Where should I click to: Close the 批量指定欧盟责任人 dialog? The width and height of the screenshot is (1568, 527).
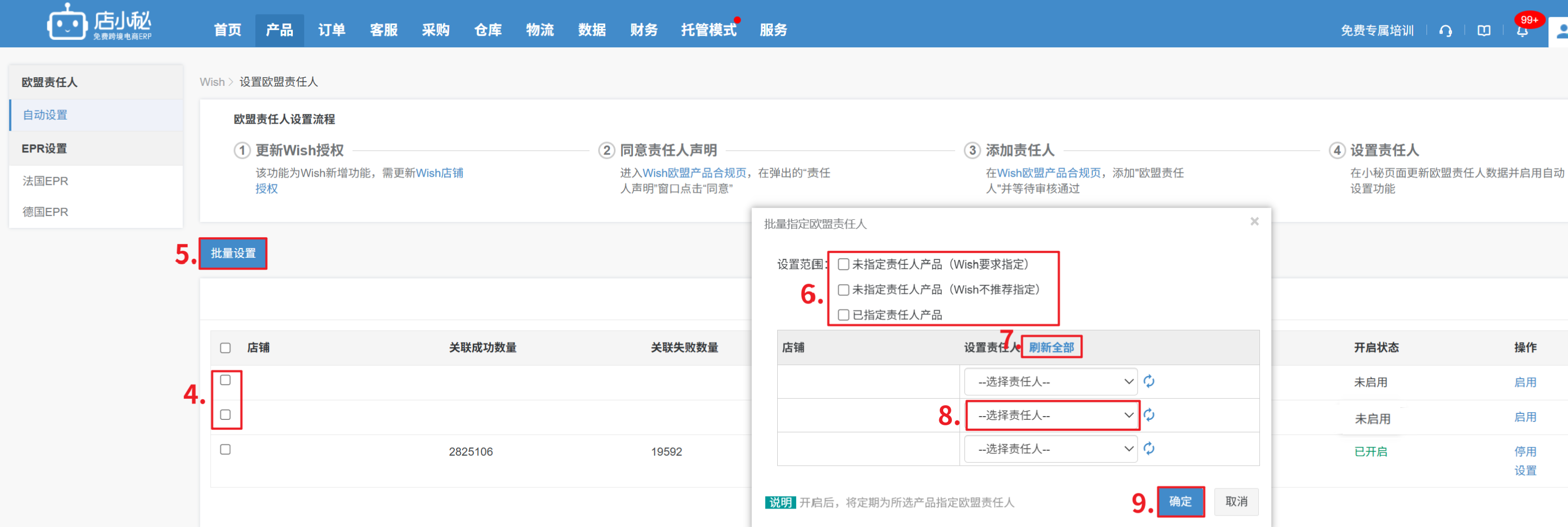(1254, 221)
